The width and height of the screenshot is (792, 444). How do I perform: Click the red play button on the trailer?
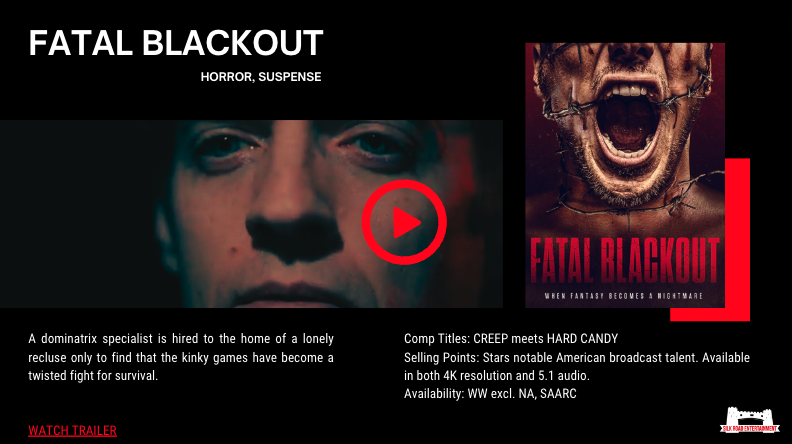tap(404, 222)
